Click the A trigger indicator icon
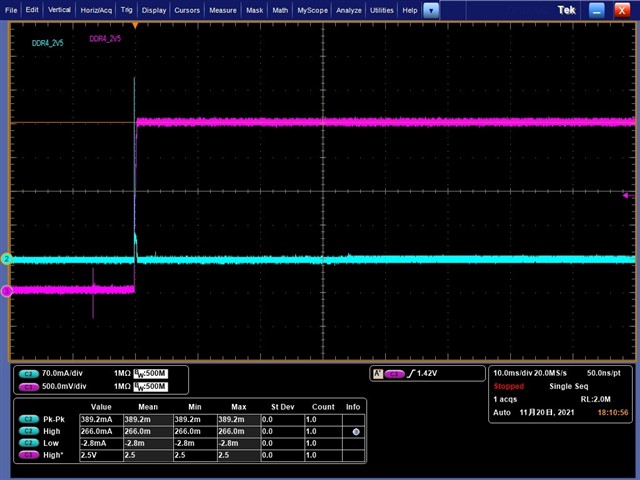This screenshot has width=640, height=480. 378,373
